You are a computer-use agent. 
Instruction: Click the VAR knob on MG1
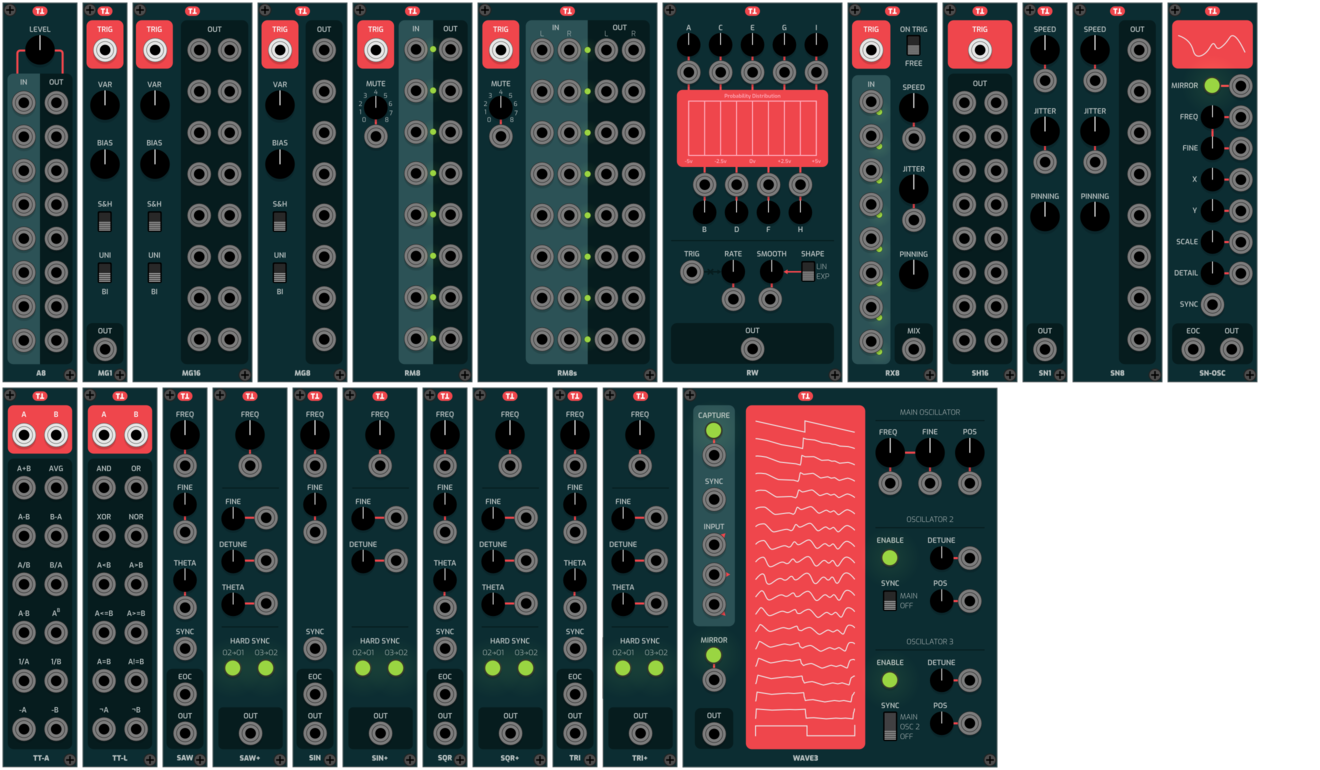105,105
